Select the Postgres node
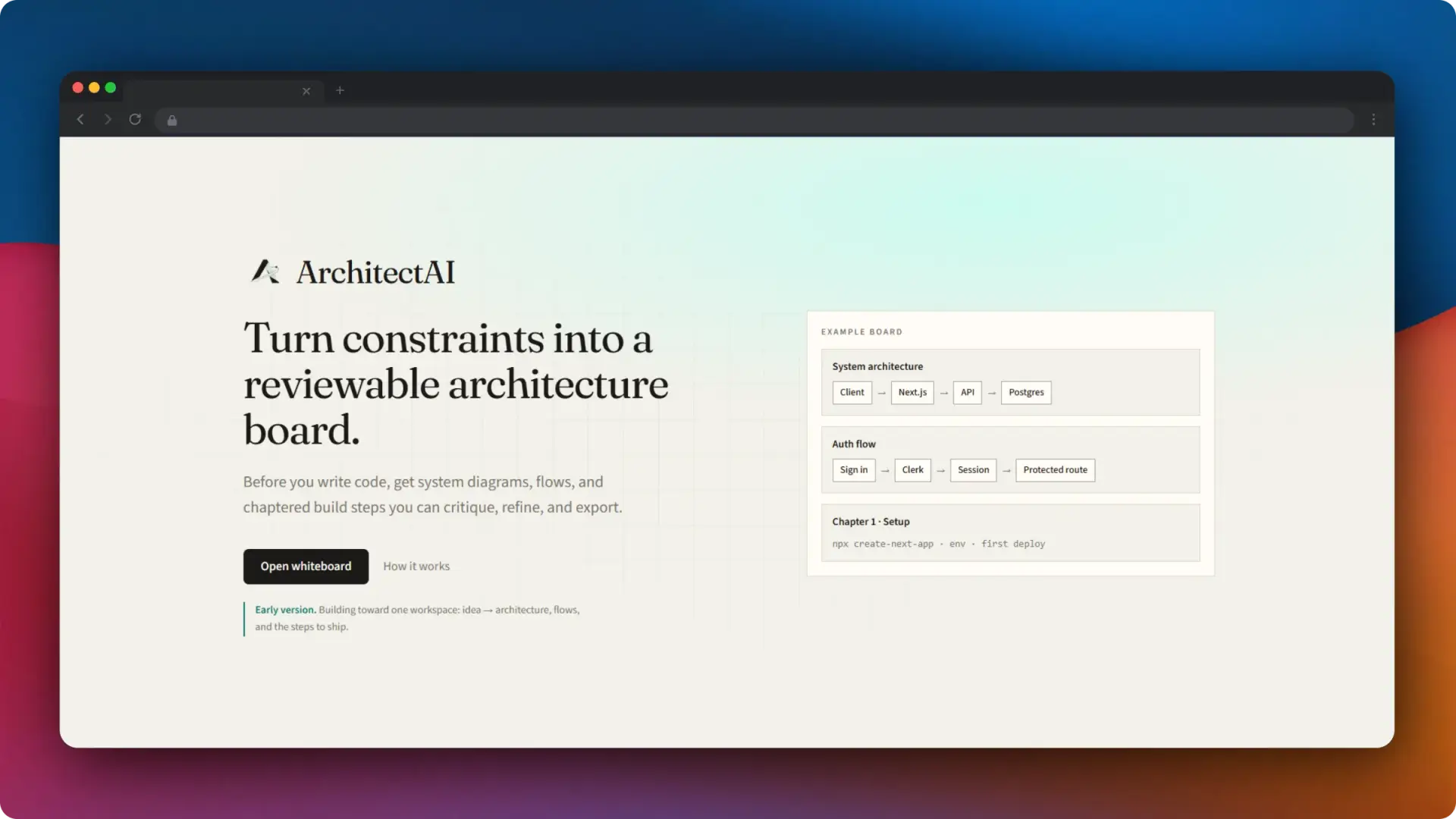 pos(1026,393)
